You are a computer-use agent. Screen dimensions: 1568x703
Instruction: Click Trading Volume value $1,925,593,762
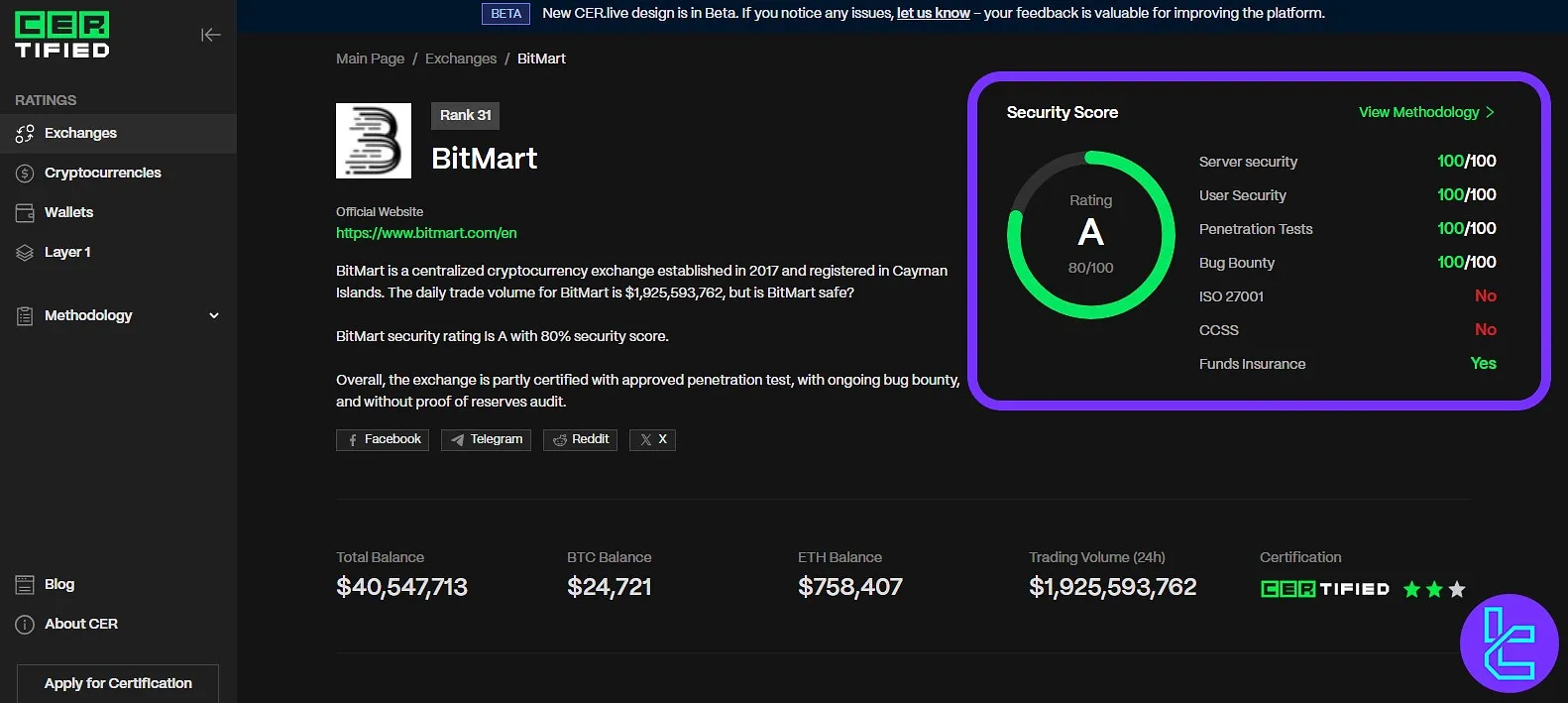click(1113, 587)
